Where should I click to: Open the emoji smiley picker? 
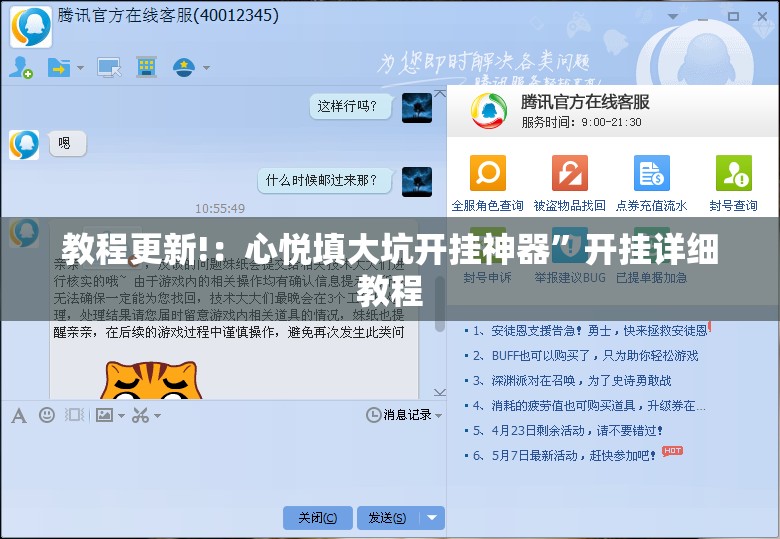coord(47,415)
